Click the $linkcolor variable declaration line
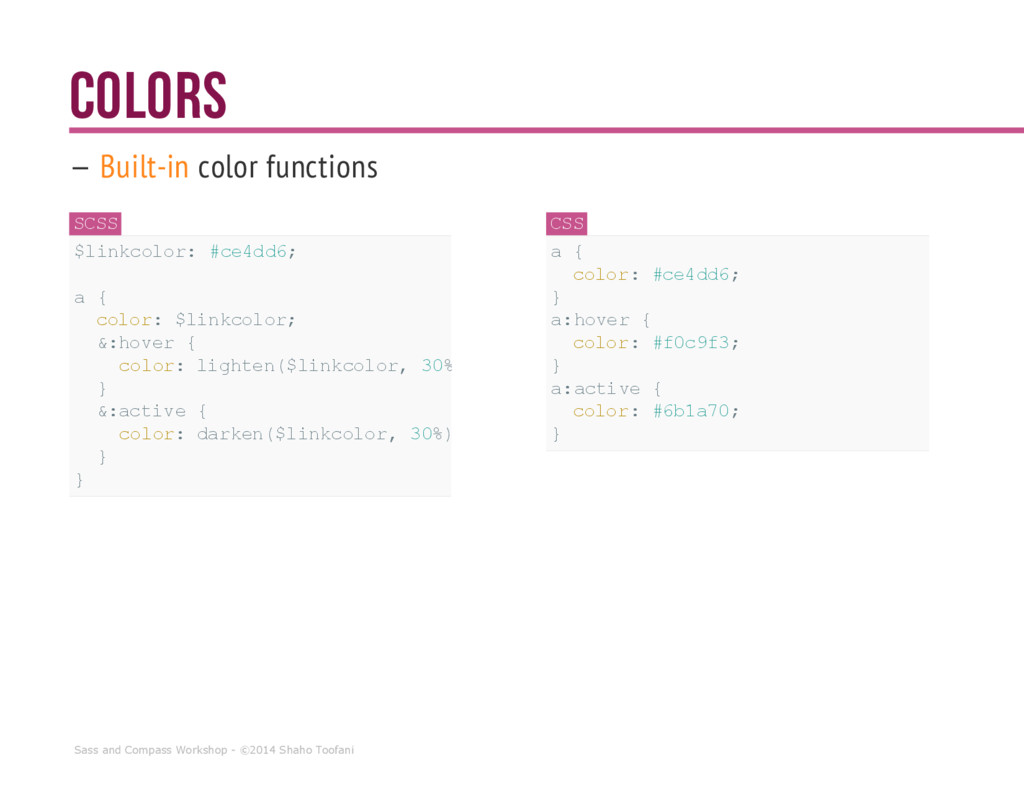1024x791 pixels. (185, 251)
